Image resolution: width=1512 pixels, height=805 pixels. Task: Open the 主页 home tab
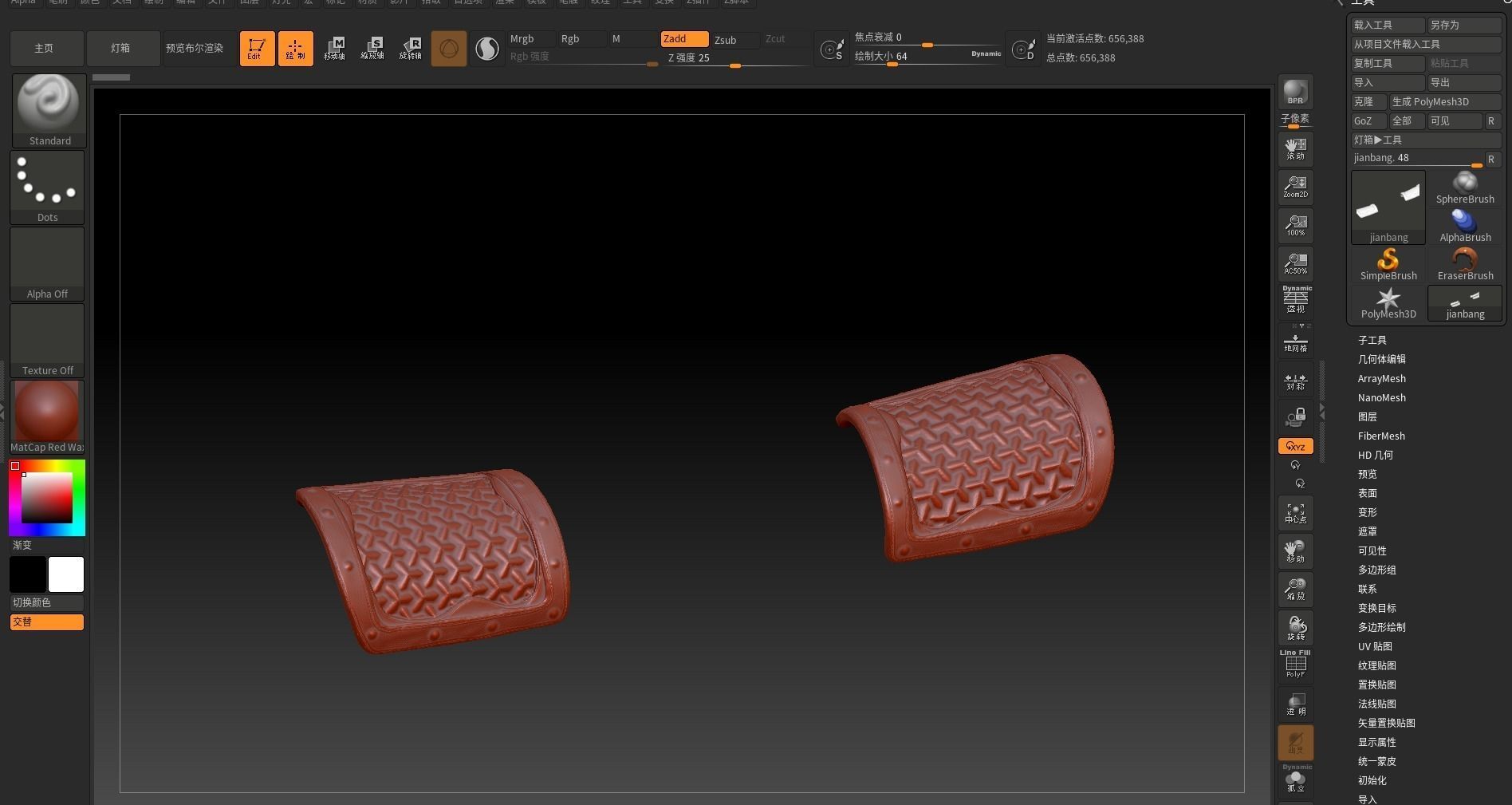[x=47, y=48]
